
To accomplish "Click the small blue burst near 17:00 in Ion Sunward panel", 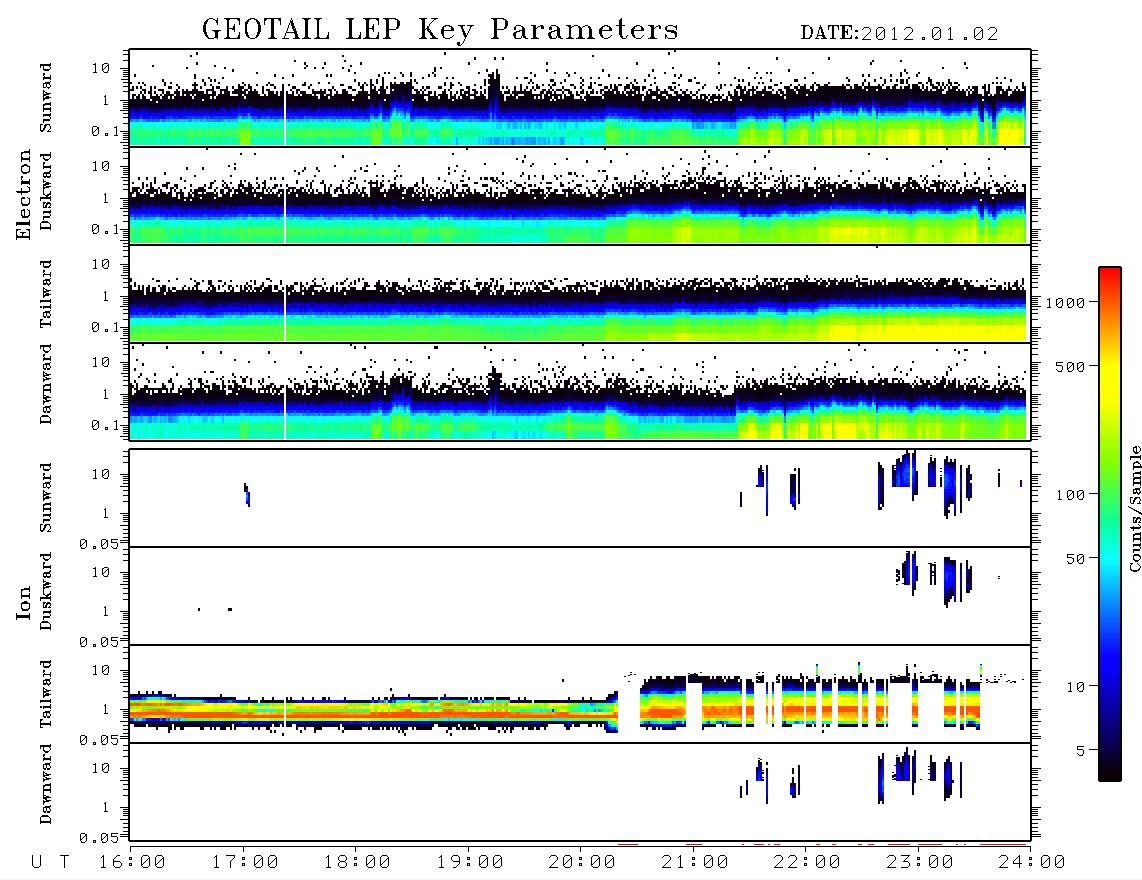I will (247, 495).
